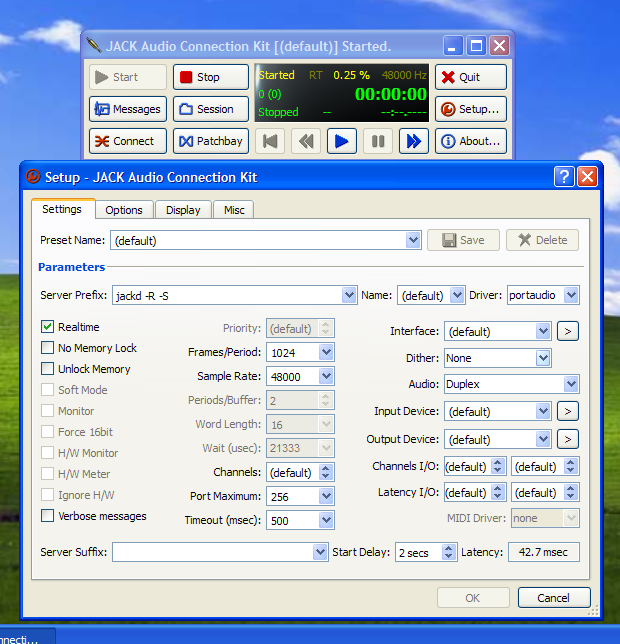Open the Messages window
Viewport: 620px width, 644px height.
pos(128,109)
